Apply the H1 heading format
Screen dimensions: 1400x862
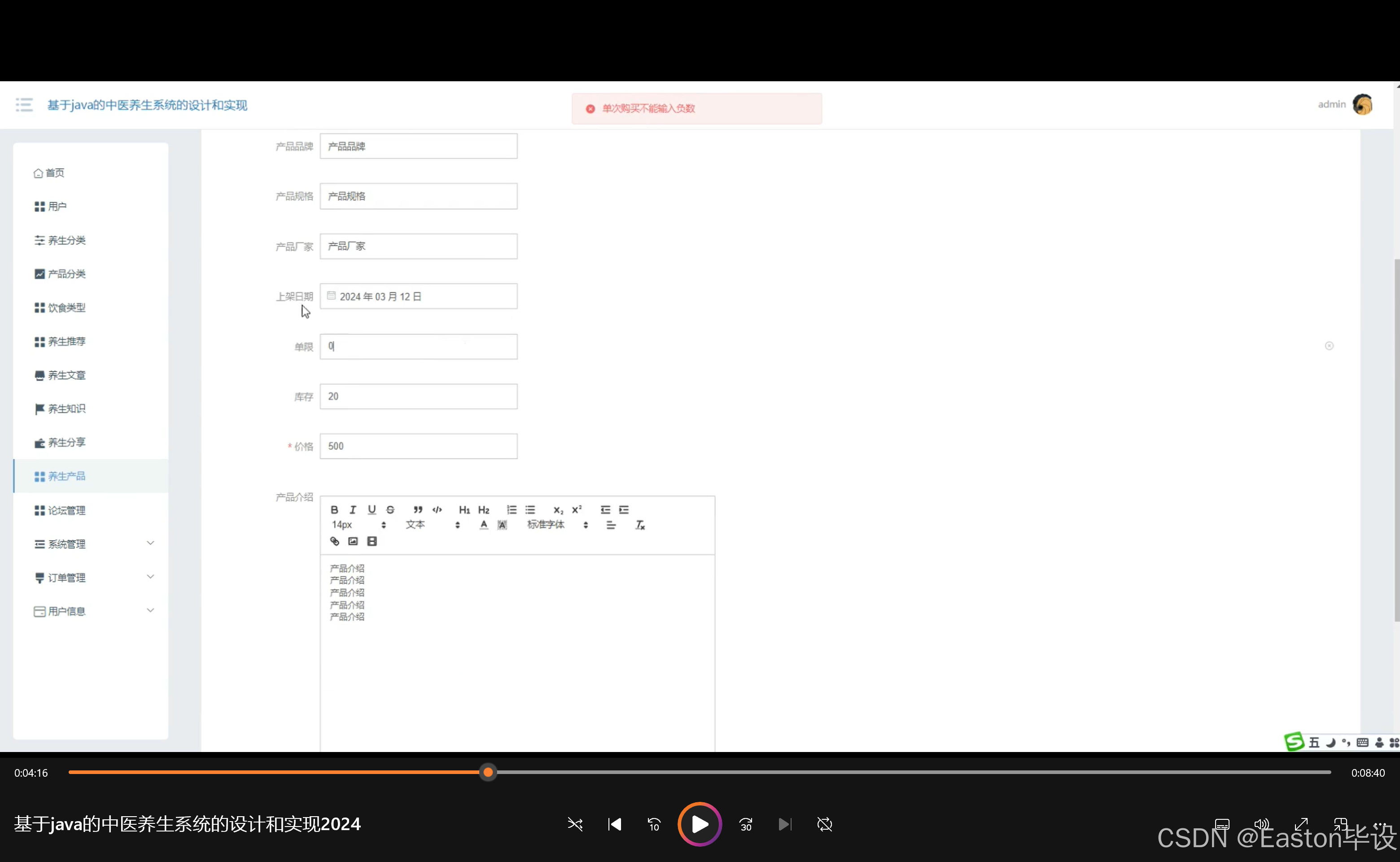pos(464,510)
